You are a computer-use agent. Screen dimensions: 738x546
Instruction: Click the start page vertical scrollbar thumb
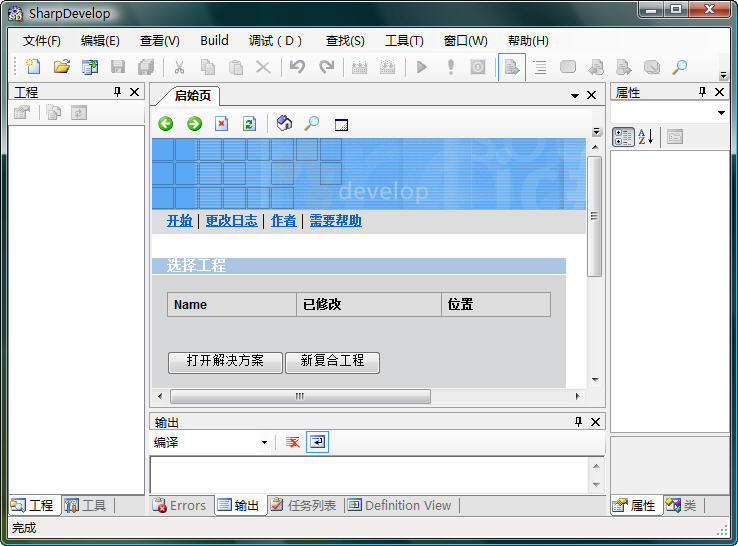(594, 217)
